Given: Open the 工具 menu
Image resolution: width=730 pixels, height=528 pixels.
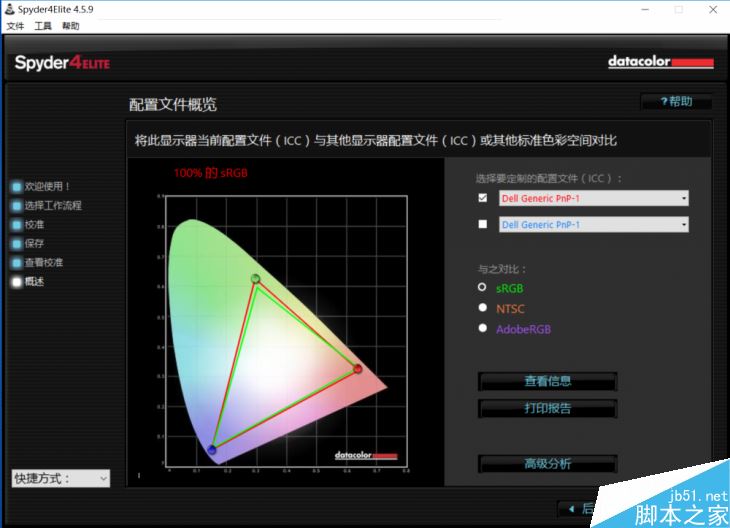Looking at the screenshot, I should [x=43, y=26].
